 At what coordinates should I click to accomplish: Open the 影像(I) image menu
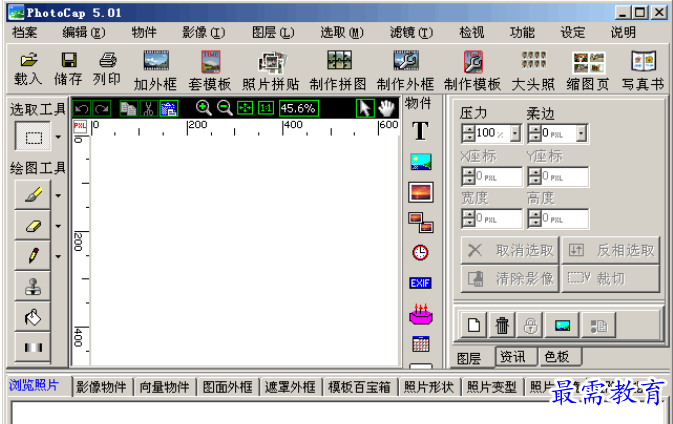[203, 32]
